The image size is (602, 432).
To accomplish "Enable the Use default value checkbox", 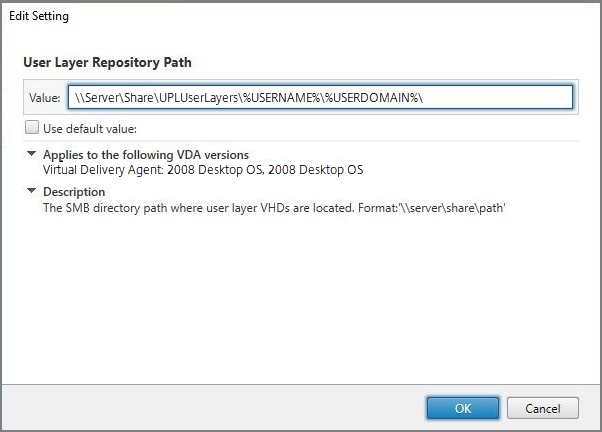I will [x=32, y=128].
